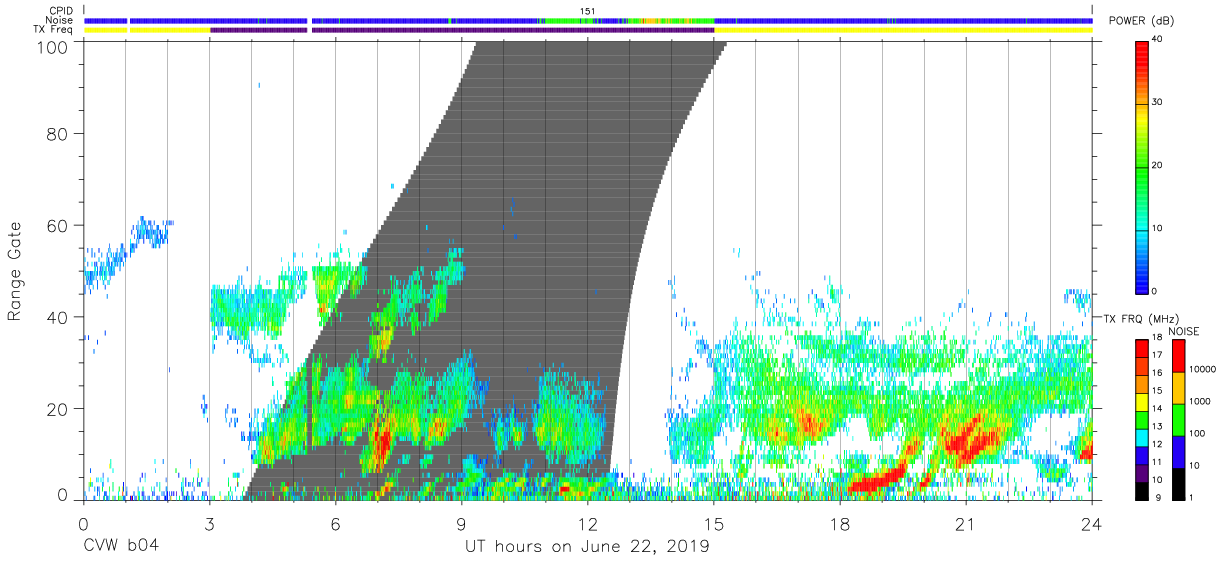The height and width of the screenshot is (567, 1228).
Task: Select the vertical POWER rainbow color scale
Action: click(1141, 166)
